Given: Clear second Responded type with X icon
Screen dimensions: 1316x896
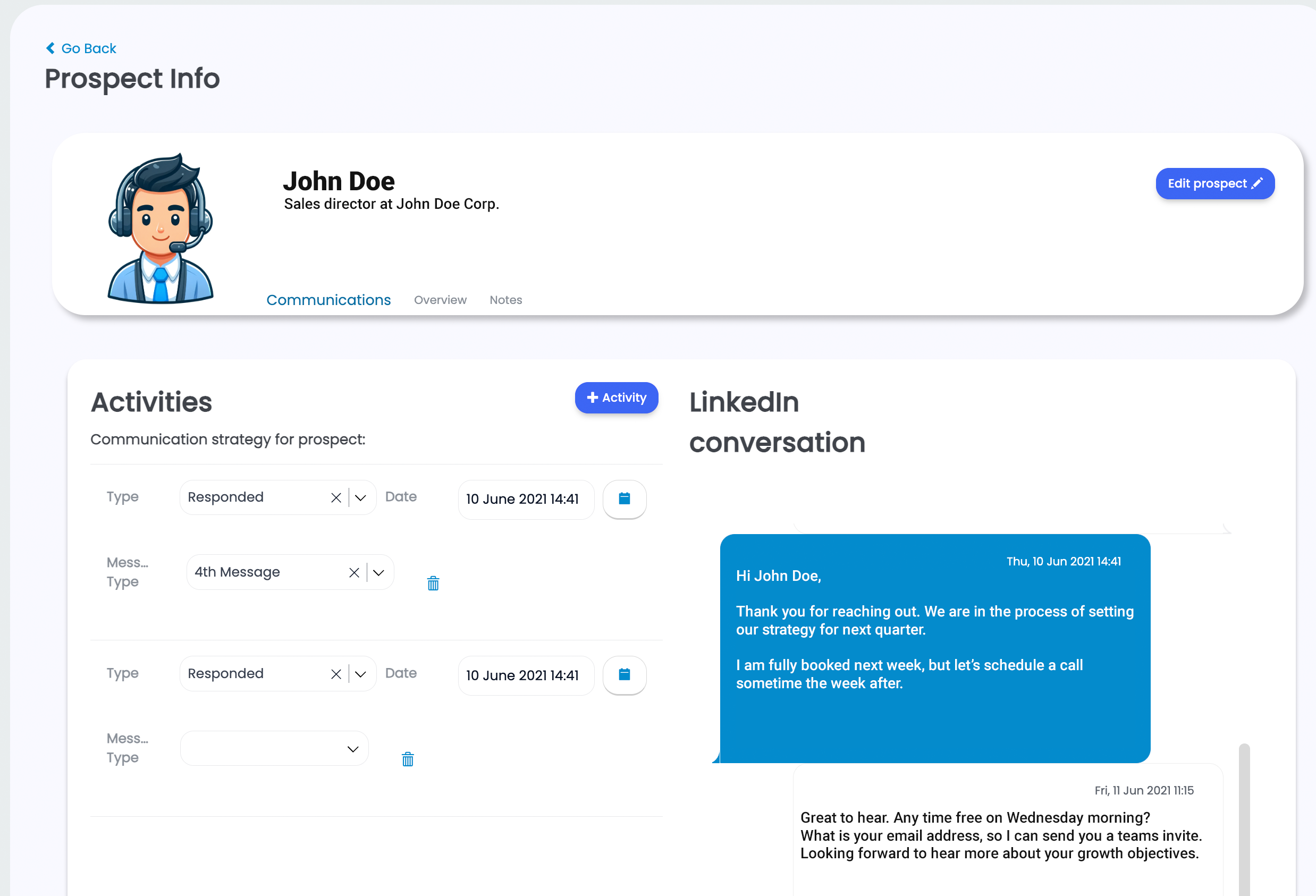Looking at the screenshot, I should (336, 674).
